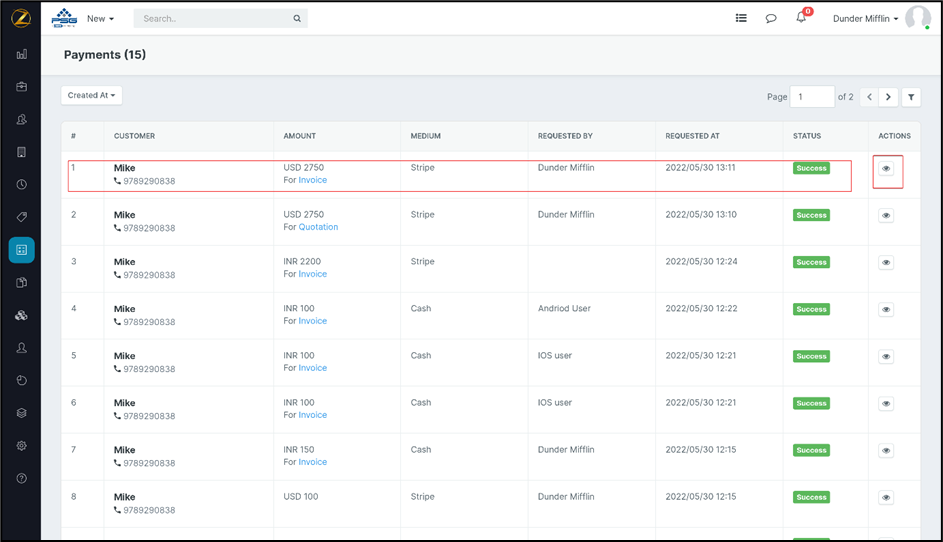Click the filter funnel button
The height and width of the screenshot is (542, 943).
(911, 97)
